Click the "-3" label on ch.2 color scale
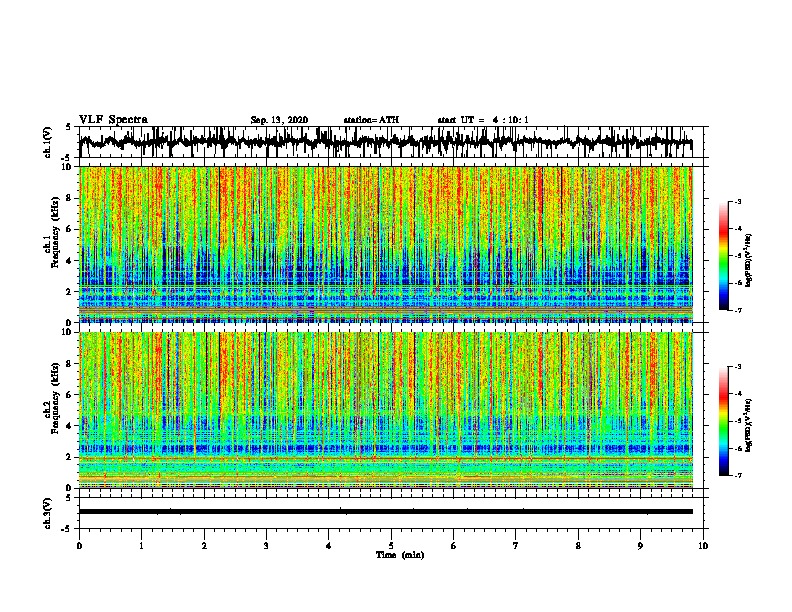This screenshot has height=612, width=792. pyautogui.click(x=738, y=367)
